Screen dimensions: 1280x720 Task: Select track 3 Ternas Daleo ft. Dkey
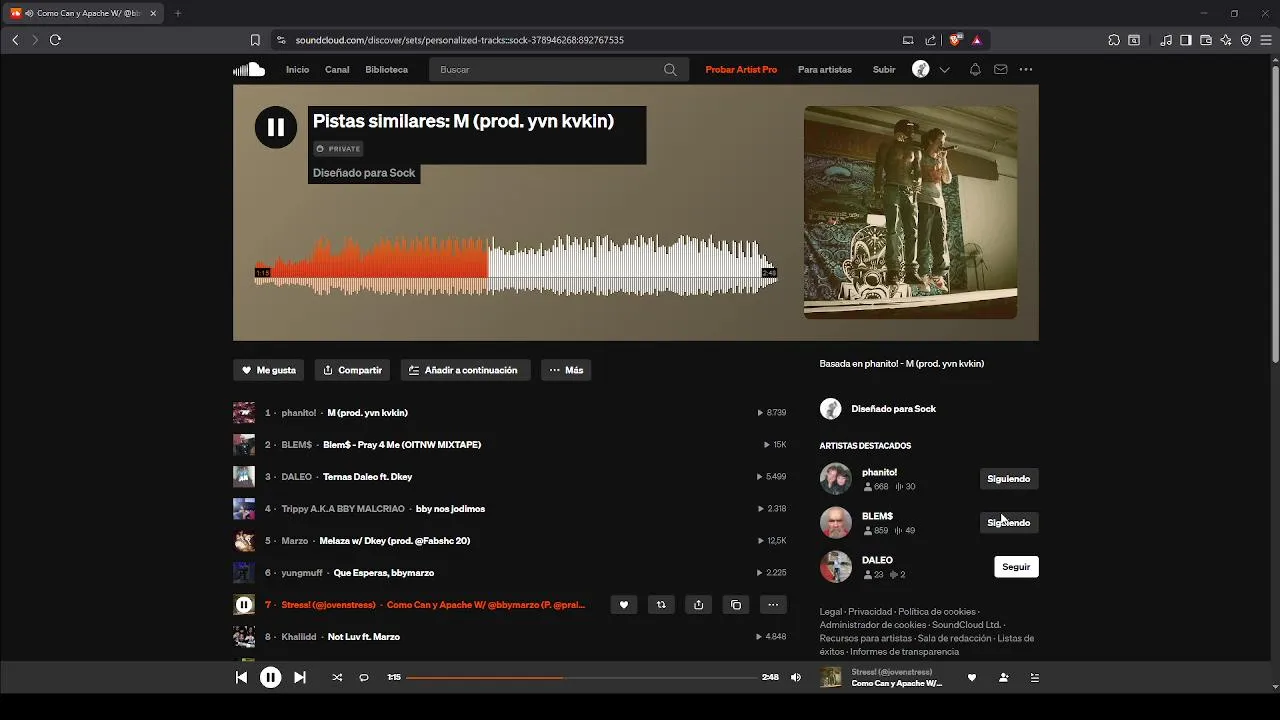point(367,477)
